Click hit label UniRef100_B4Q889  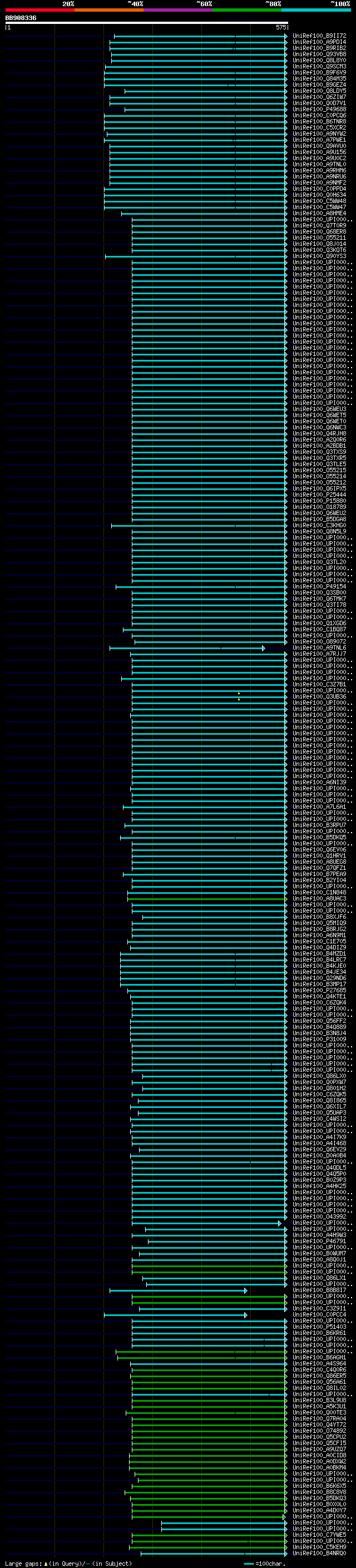coord(319,1027)
